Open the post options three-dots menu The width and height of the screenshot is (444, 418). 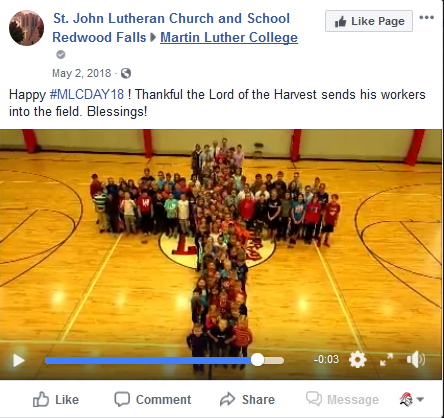click(x=427, y=17)
